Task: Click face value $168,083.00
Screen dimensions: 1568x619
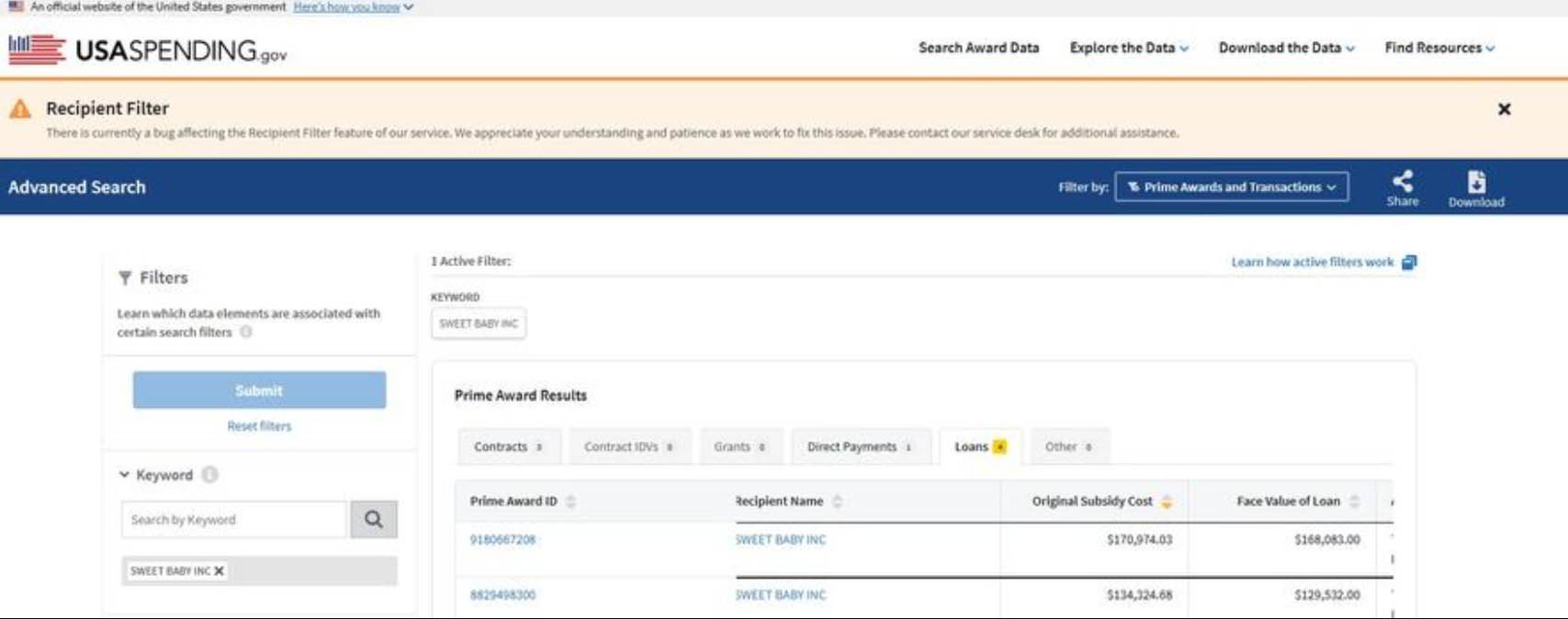Action: pos(1327,540)
